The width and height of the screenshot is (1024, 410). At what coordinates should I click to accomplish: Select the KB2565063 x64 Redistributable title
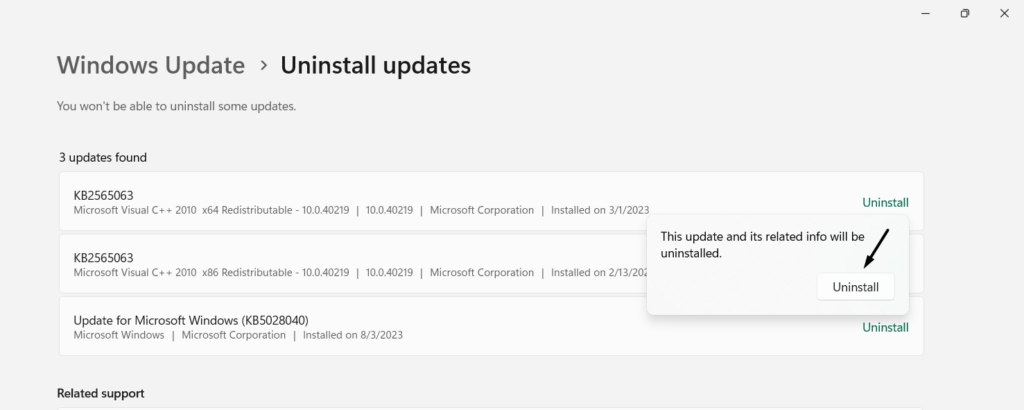pos(104,194)
